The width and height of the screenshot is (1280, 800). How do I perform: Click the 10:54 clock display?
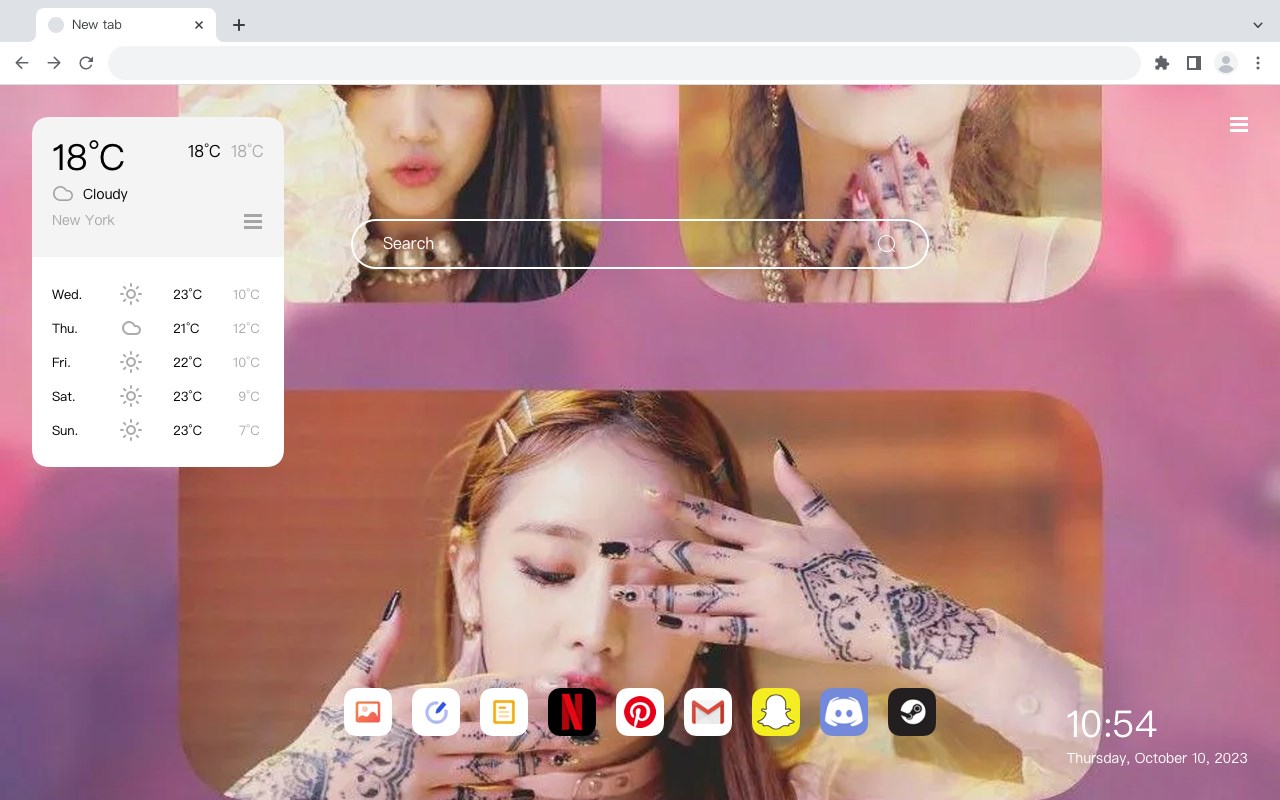(x=1111, y=724)
